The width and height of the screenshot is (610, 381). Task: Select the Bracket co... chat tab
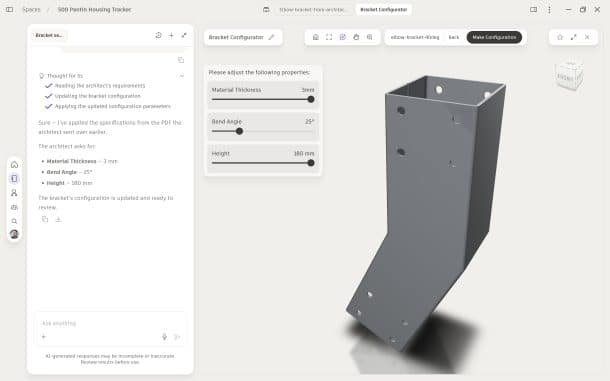tap(49, 35)
